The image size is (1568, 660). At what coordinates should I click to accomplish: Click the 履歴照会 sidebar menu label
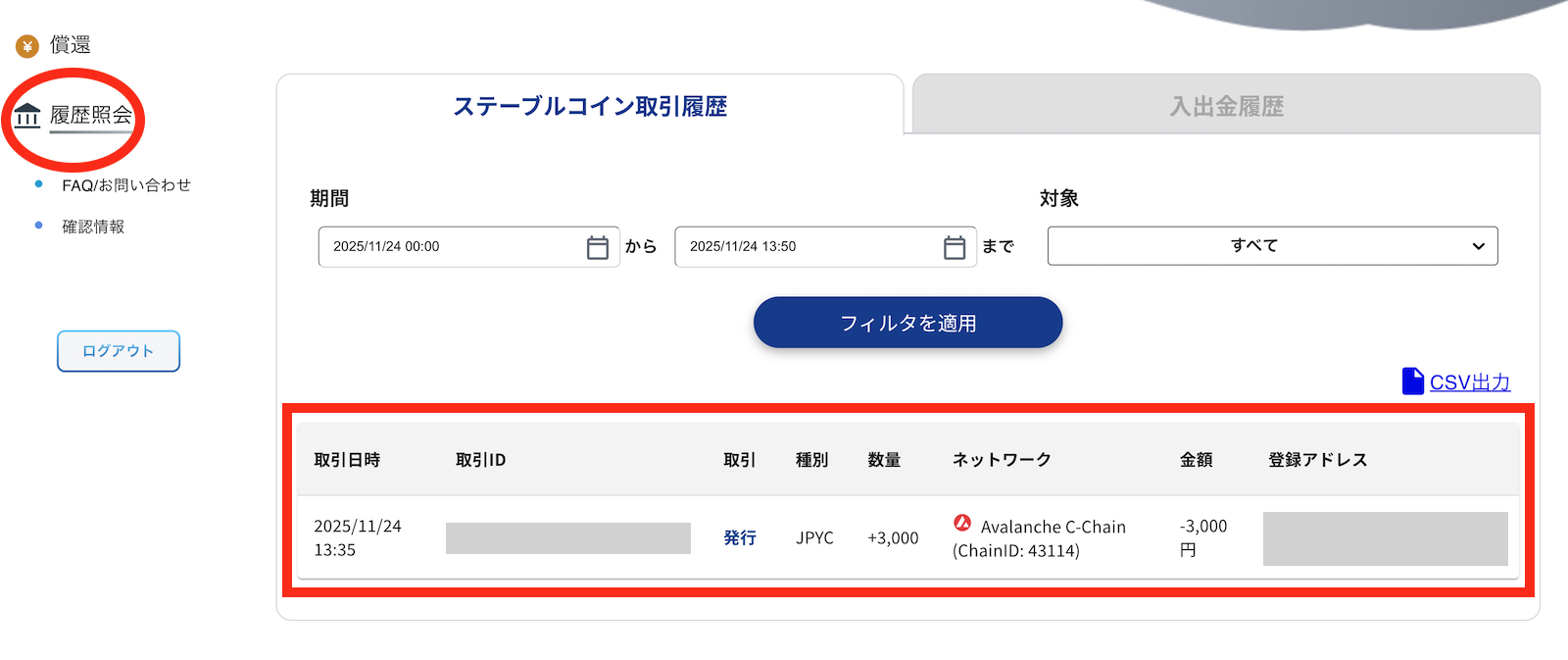(x=91, y=116)
